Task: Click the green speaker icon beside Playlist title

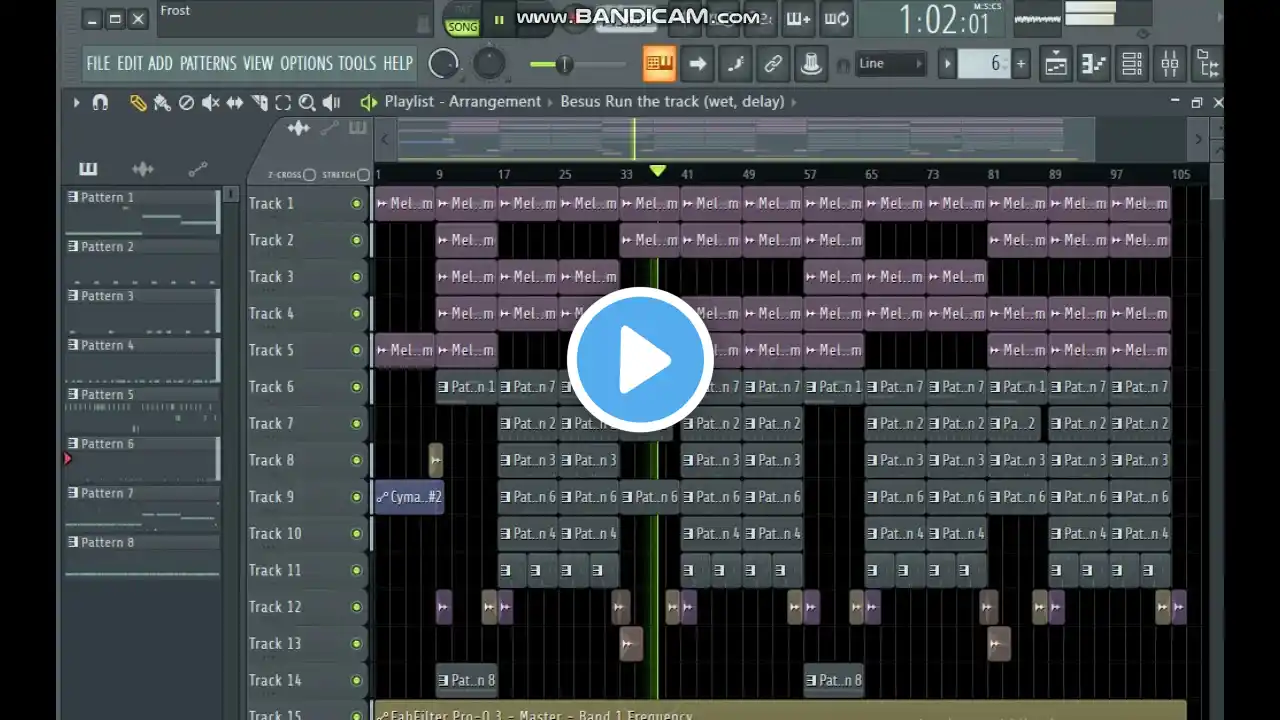Action: (x=368, y=102)
